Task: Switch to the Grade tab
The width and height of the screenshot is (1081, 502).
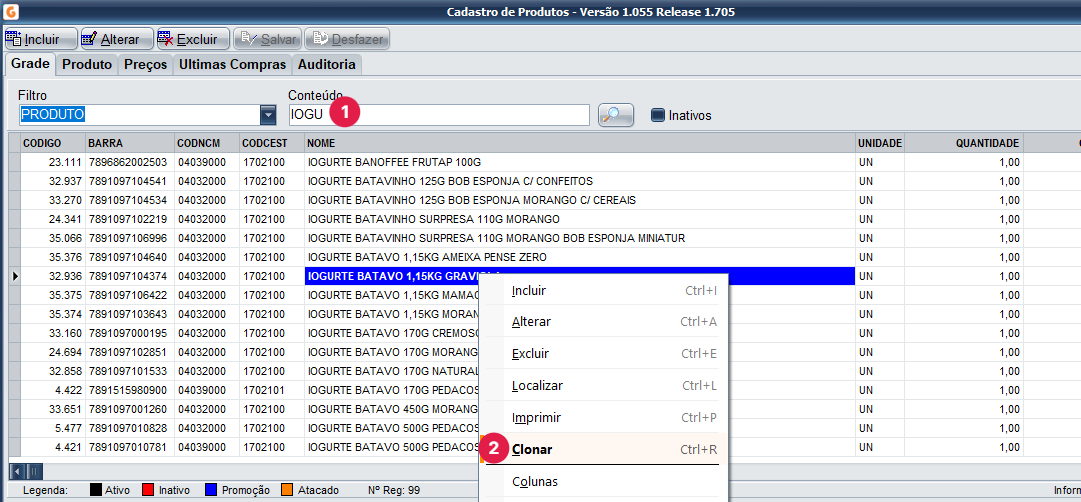Action: click(x=30, y=64)
